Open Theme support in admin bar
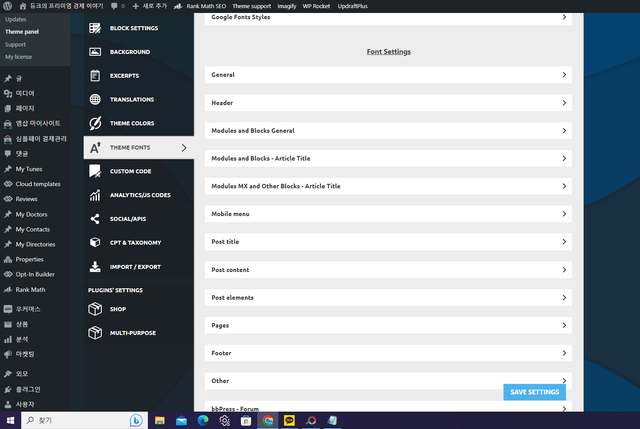The image size is (640, 429). pos(251,6)
